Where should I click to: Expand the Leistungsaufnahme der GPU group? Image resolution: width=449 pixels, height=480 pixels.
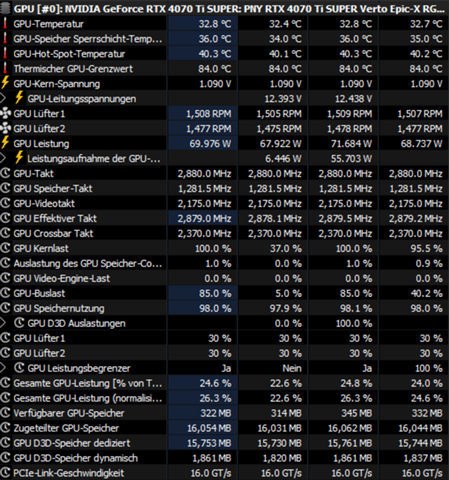point(3,158)
